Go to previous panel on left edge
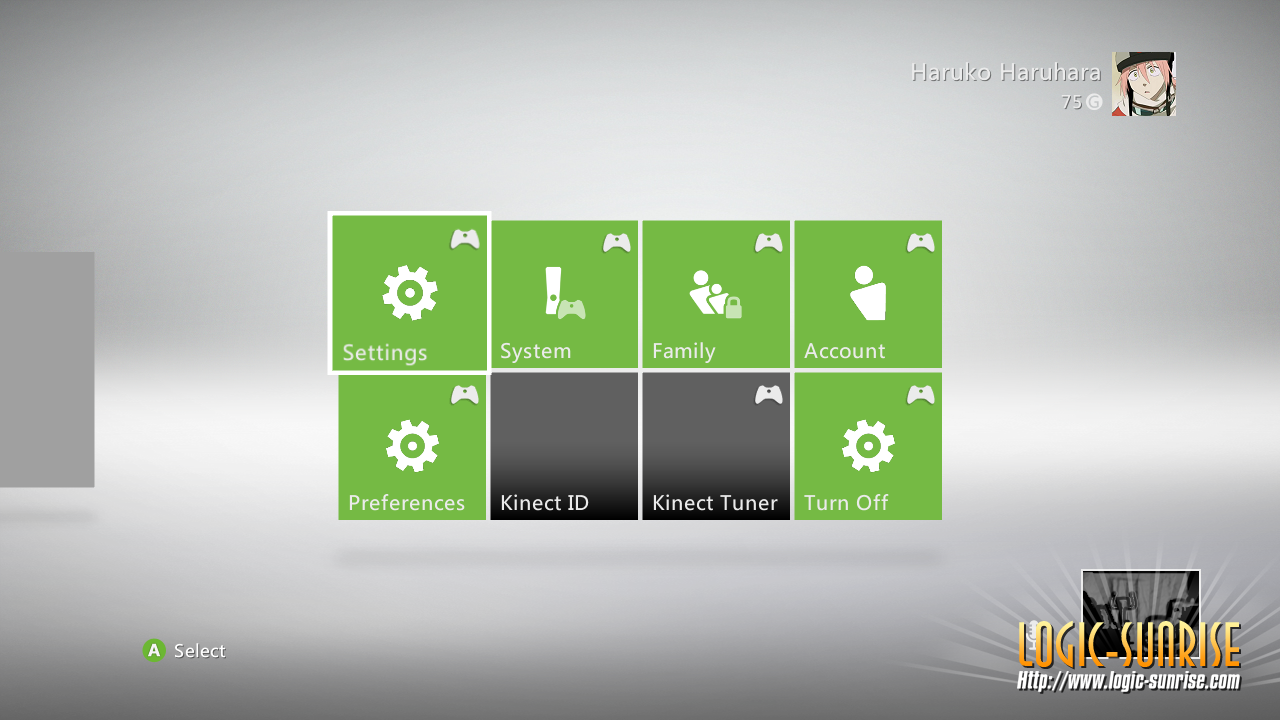Viewport: 1280px width, 720px height. pos(47,369)
